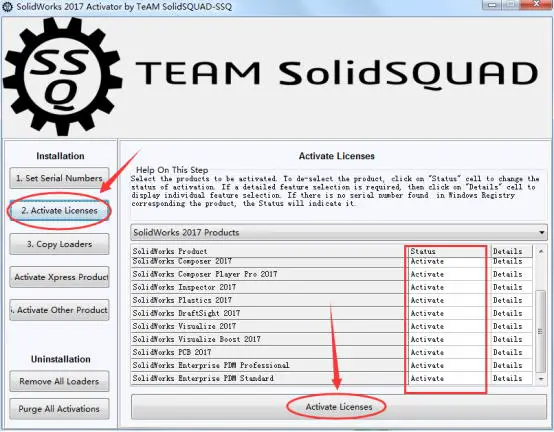Click the list scrollbar up arrow

pos(541,251)
